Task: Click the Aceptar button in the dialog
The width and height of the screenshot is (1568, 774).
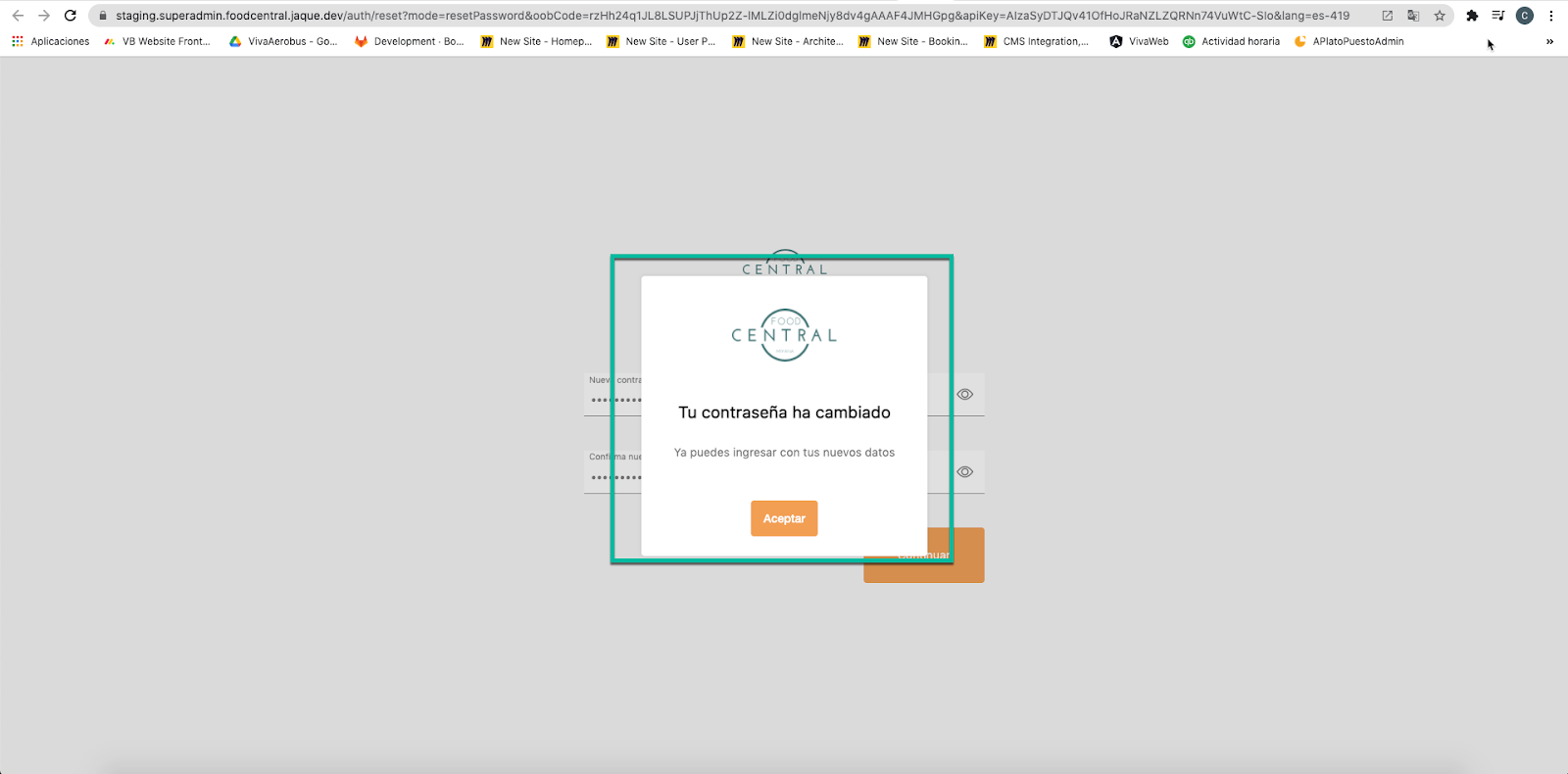Action: pyautogui.click(x=784, y=518)
